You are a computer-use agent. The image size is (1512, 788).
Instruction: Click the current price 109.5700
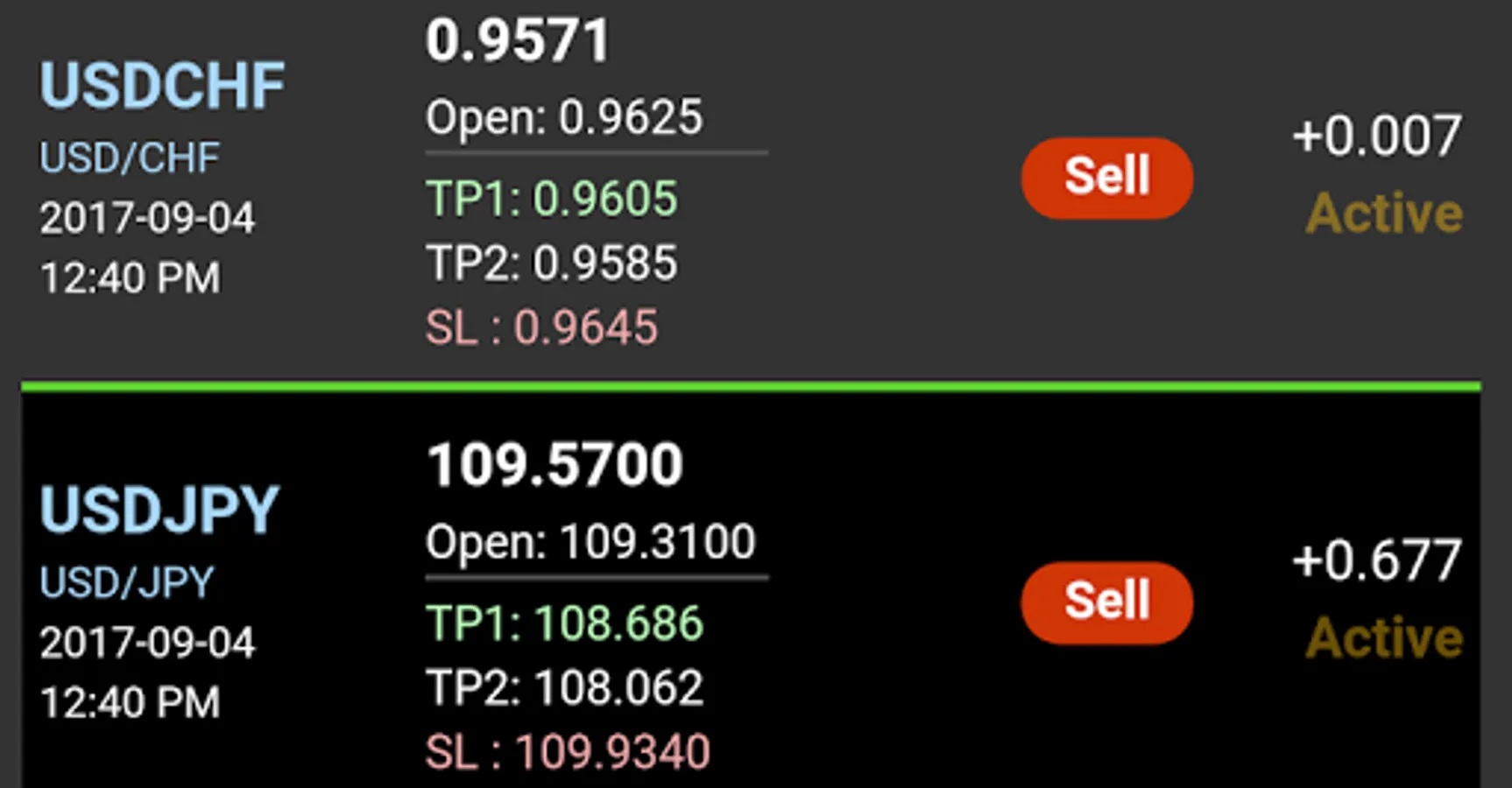tap(555, 464)
